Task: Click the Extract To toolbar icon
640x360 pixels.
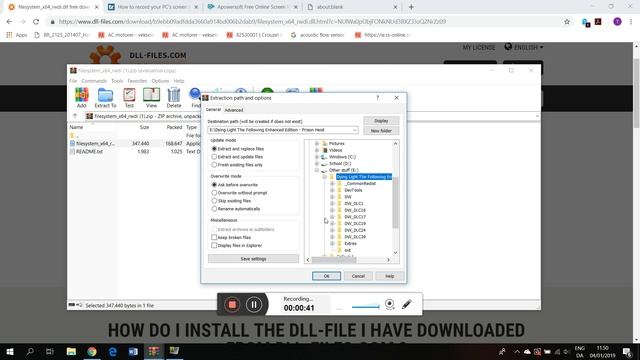Action: tap(105, 97)
